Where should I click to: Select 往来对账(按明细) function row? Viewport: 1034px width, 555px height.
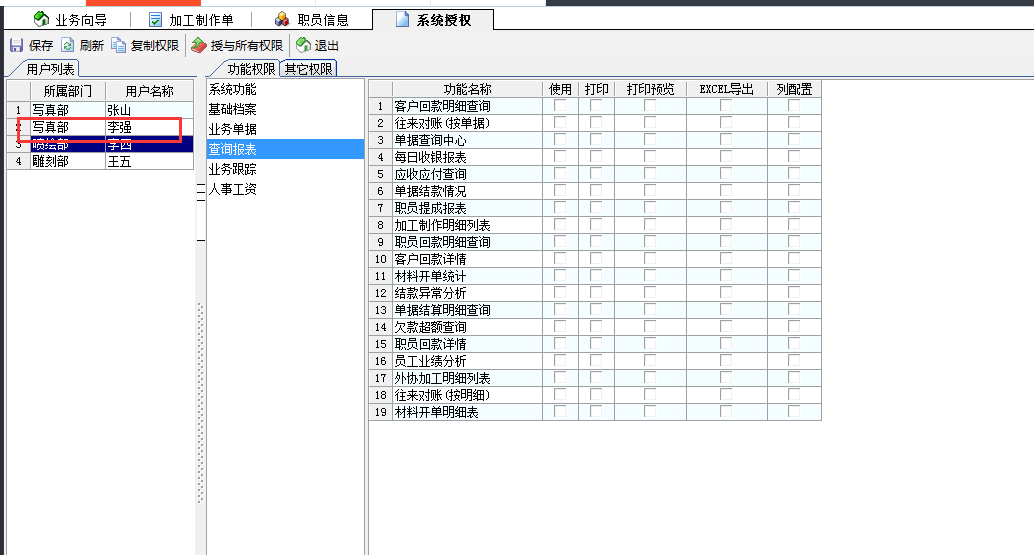pyautogui.click(x=595, y=395)
